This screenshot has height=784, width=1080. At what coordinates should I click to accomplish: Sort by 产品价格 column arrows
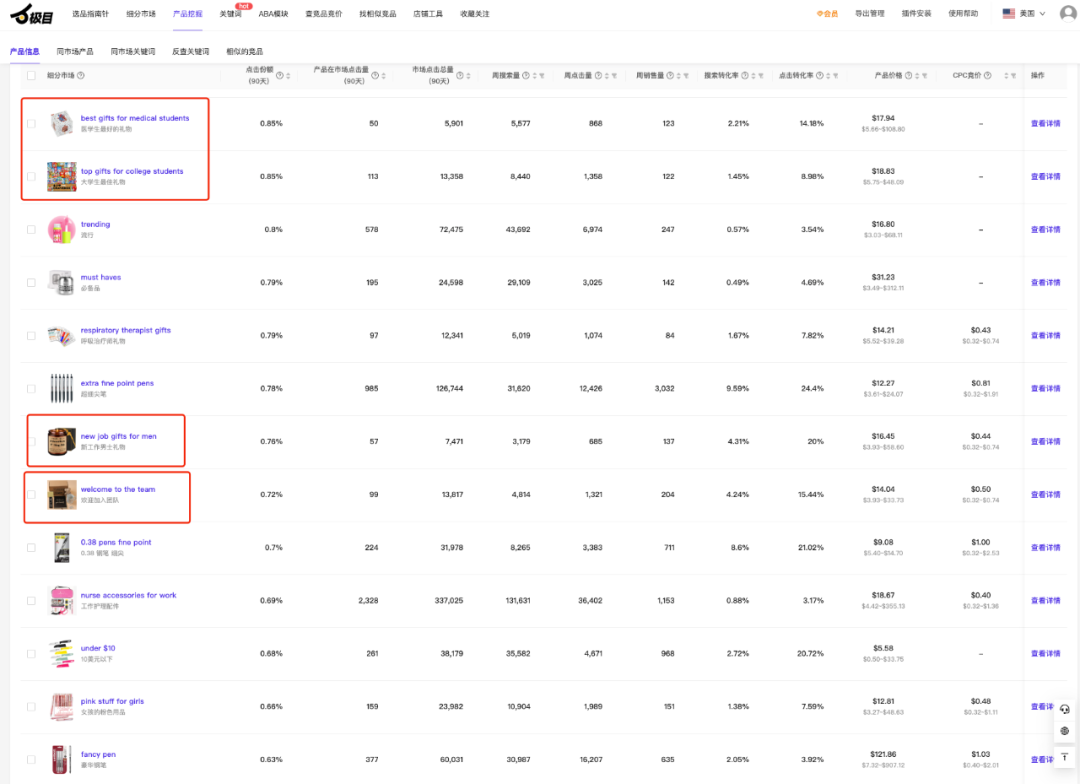(x=917, y=76)
